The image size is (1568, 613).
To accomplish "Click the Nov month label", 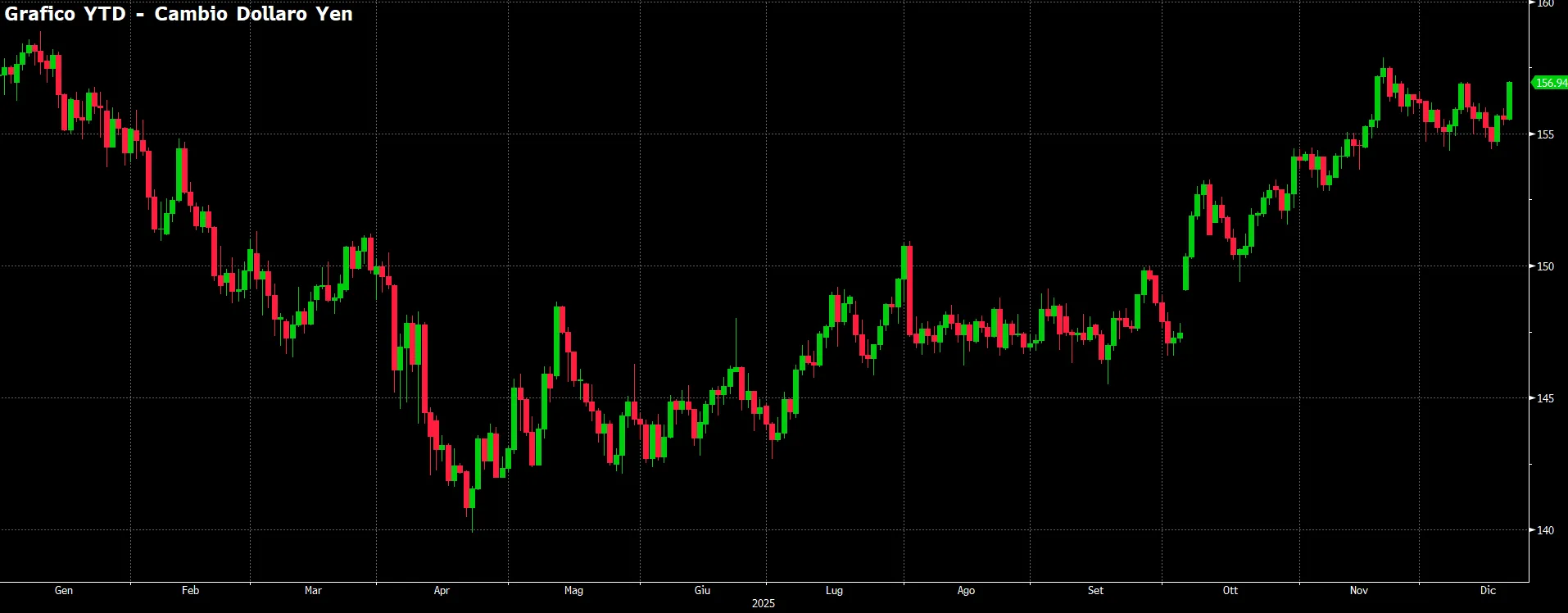I will [x=1358, y=590].
